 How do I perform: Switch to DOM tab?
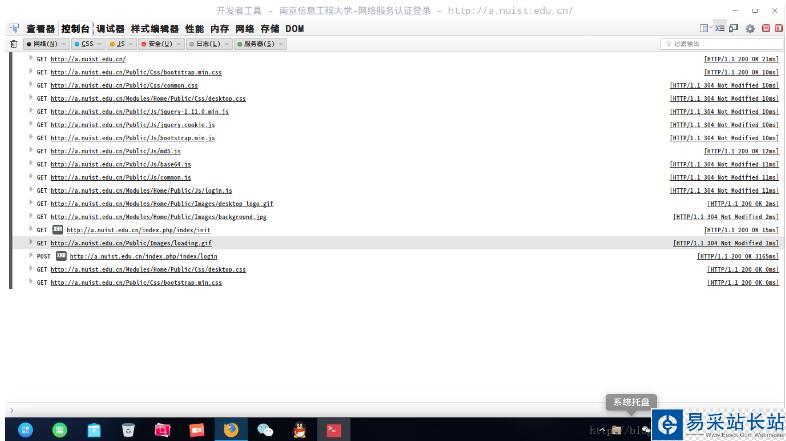295,29
